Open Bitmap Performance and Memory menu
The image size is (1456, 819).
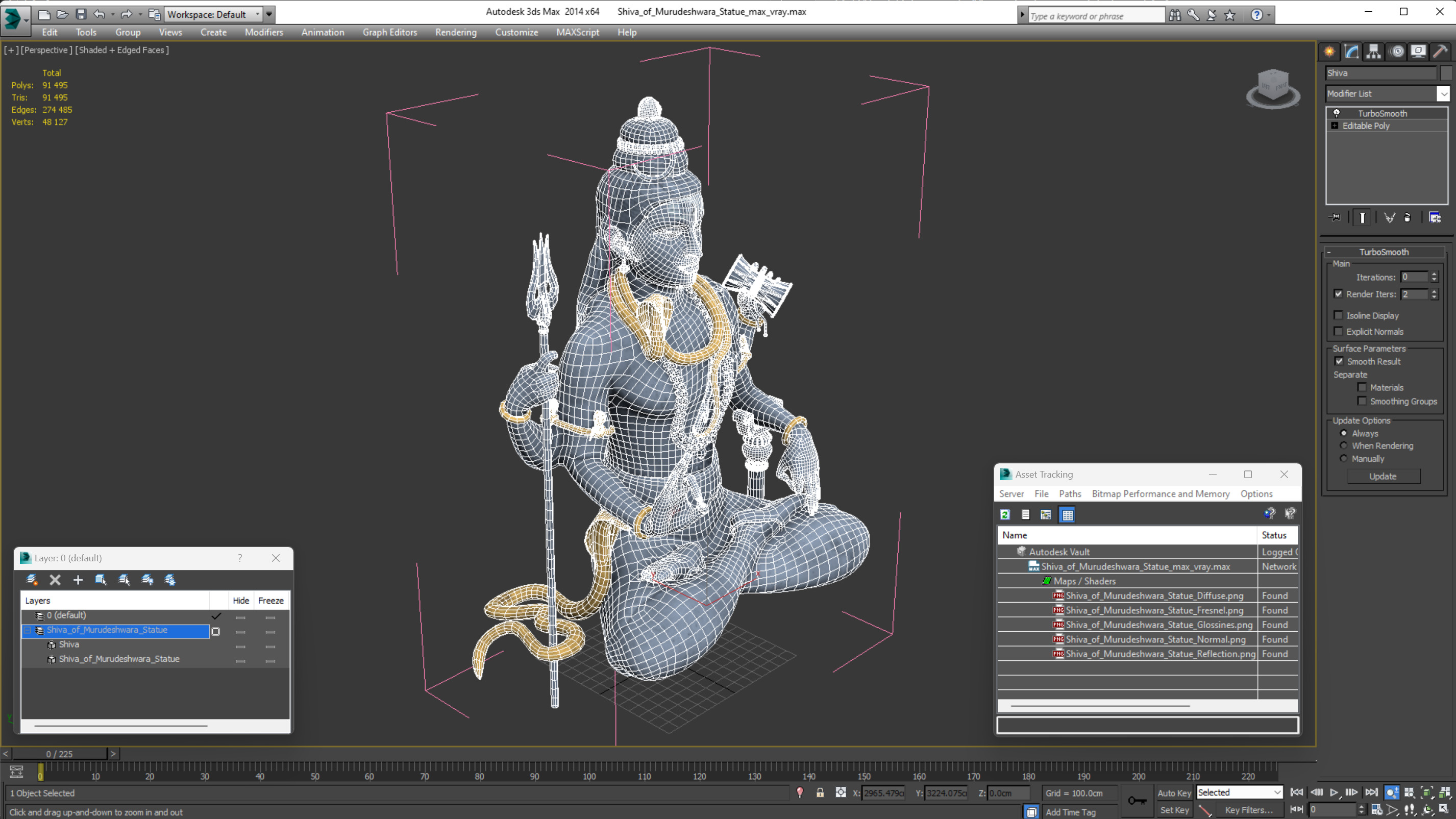tap(1161, 493)
